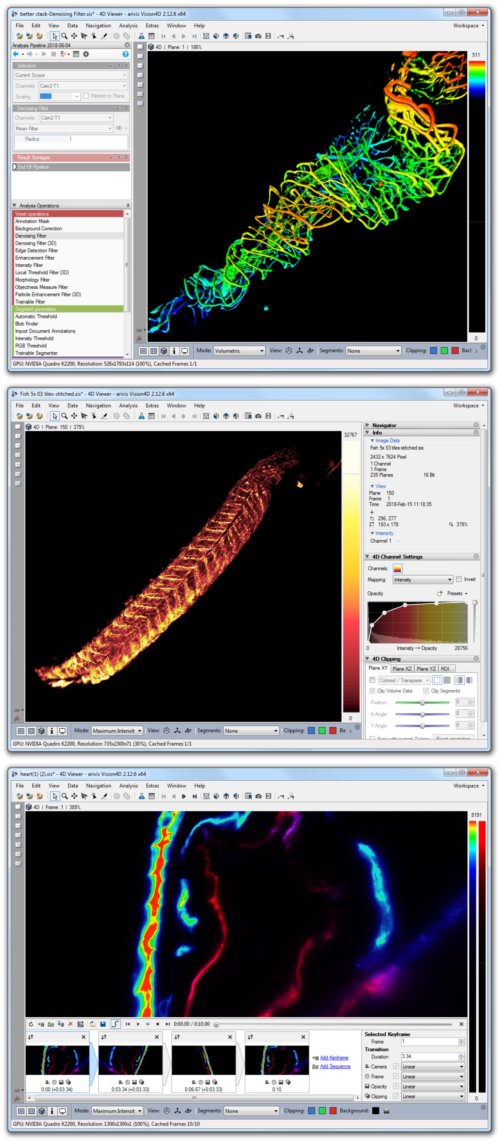Click the Duration field showing 3.34

click(x=430, y=1056)
